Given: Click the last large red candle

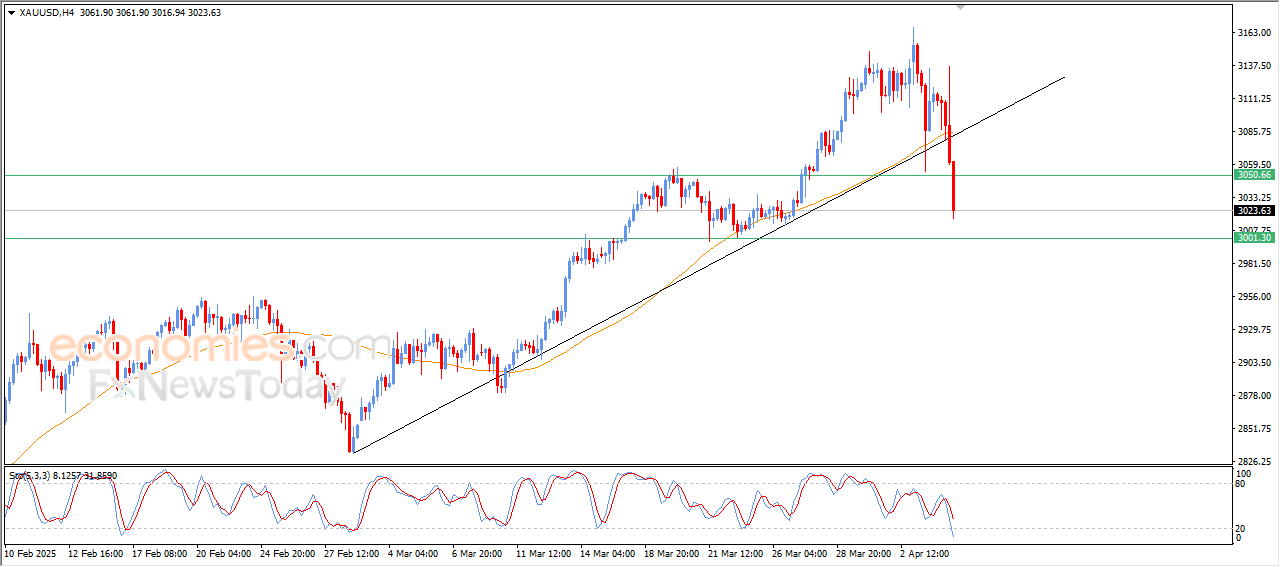Looking at the screenshot, I should coord(954,186).
